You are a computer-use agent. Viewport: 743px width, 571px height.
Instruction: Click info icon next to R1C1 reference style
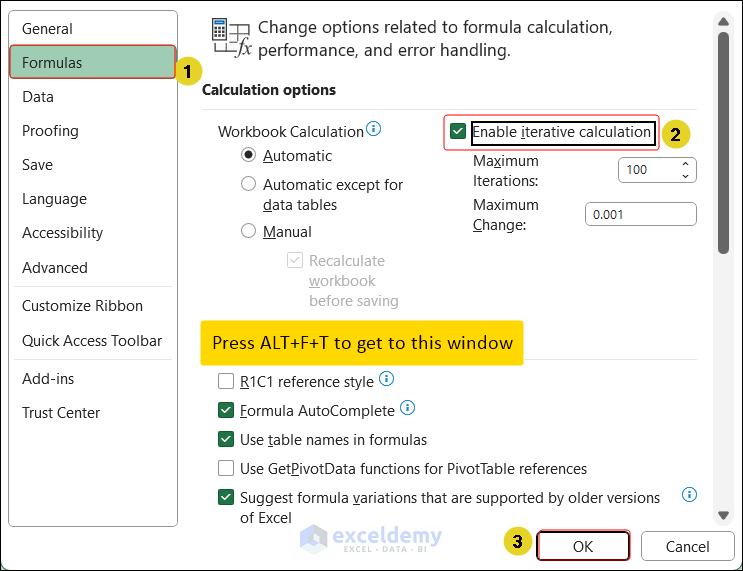pyautogui.click(x=387, y=379)
